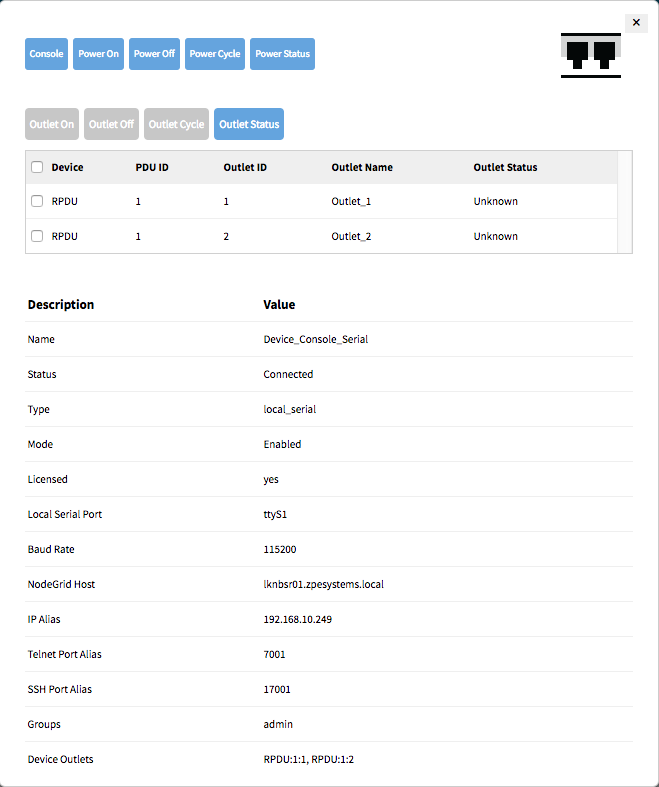This screenshot has width=659, height=787.
Task: Click RPDU device cell in Outlet_1 row
Action: tap(64, 201)
